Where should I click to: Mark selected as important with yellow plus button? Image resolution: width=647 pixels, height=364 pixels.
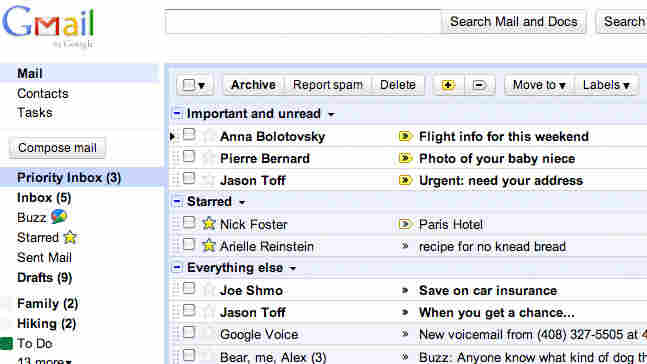coord(448,85)
